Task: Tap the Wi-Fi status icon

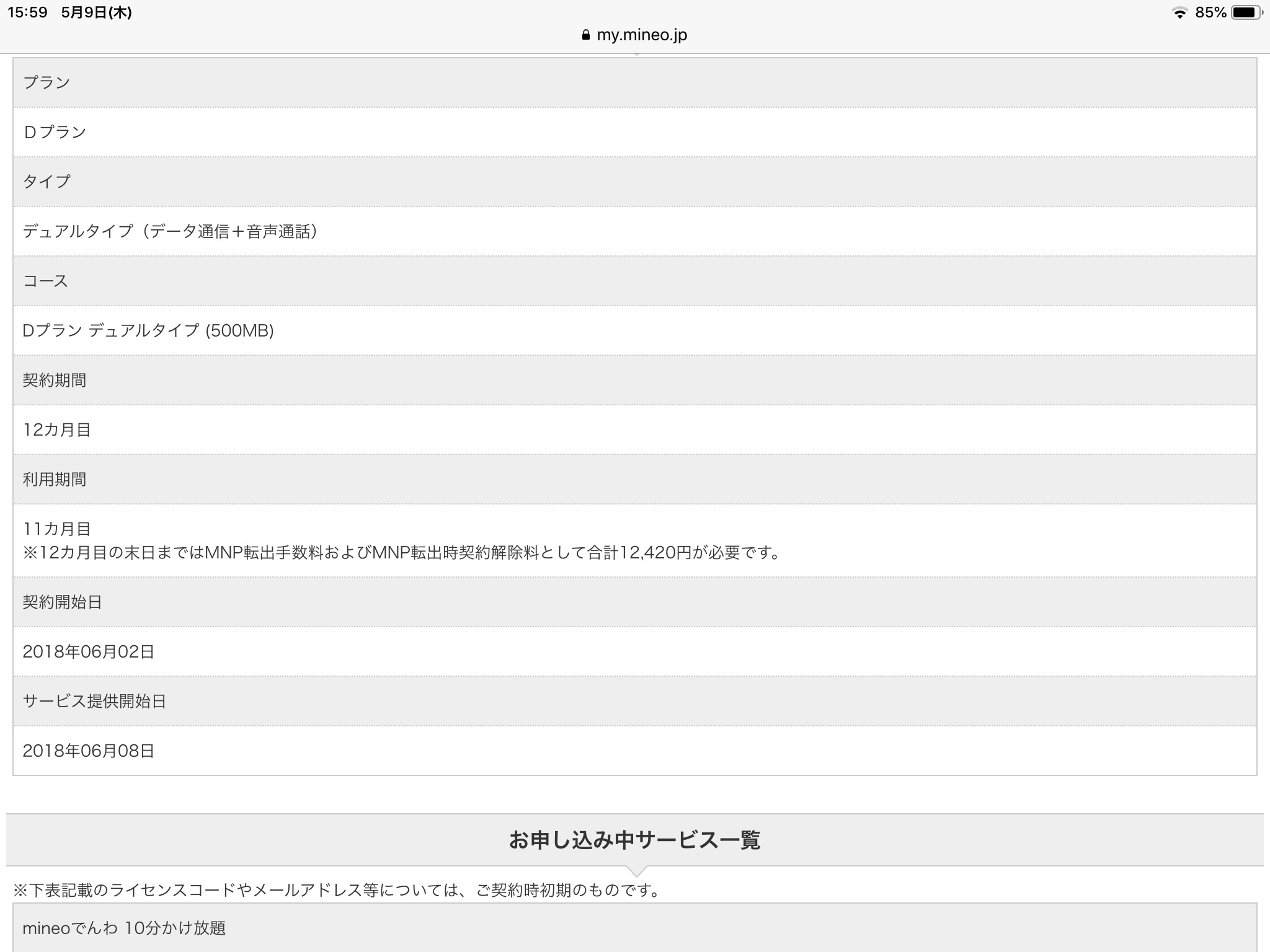Action: coord(1179,13)
